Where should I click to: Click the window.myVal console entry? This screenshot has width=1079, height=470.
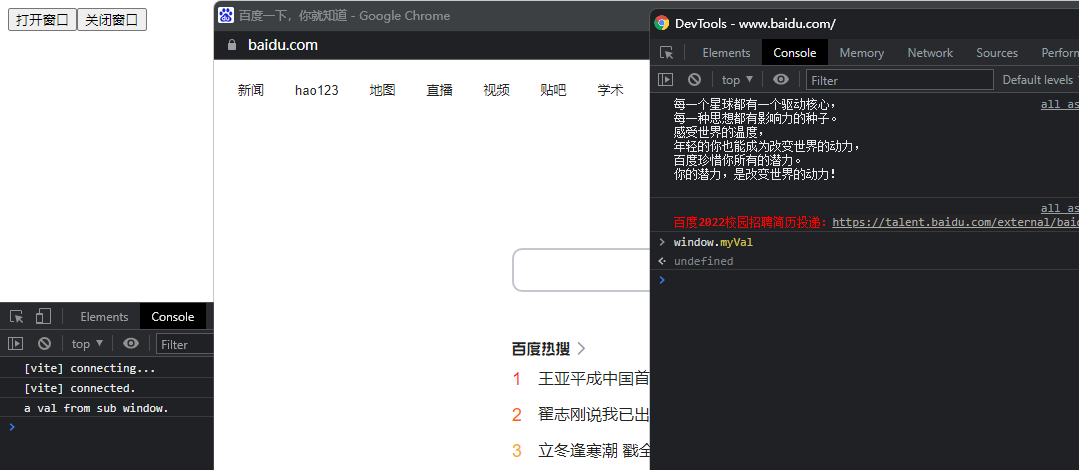coord(714,242)
